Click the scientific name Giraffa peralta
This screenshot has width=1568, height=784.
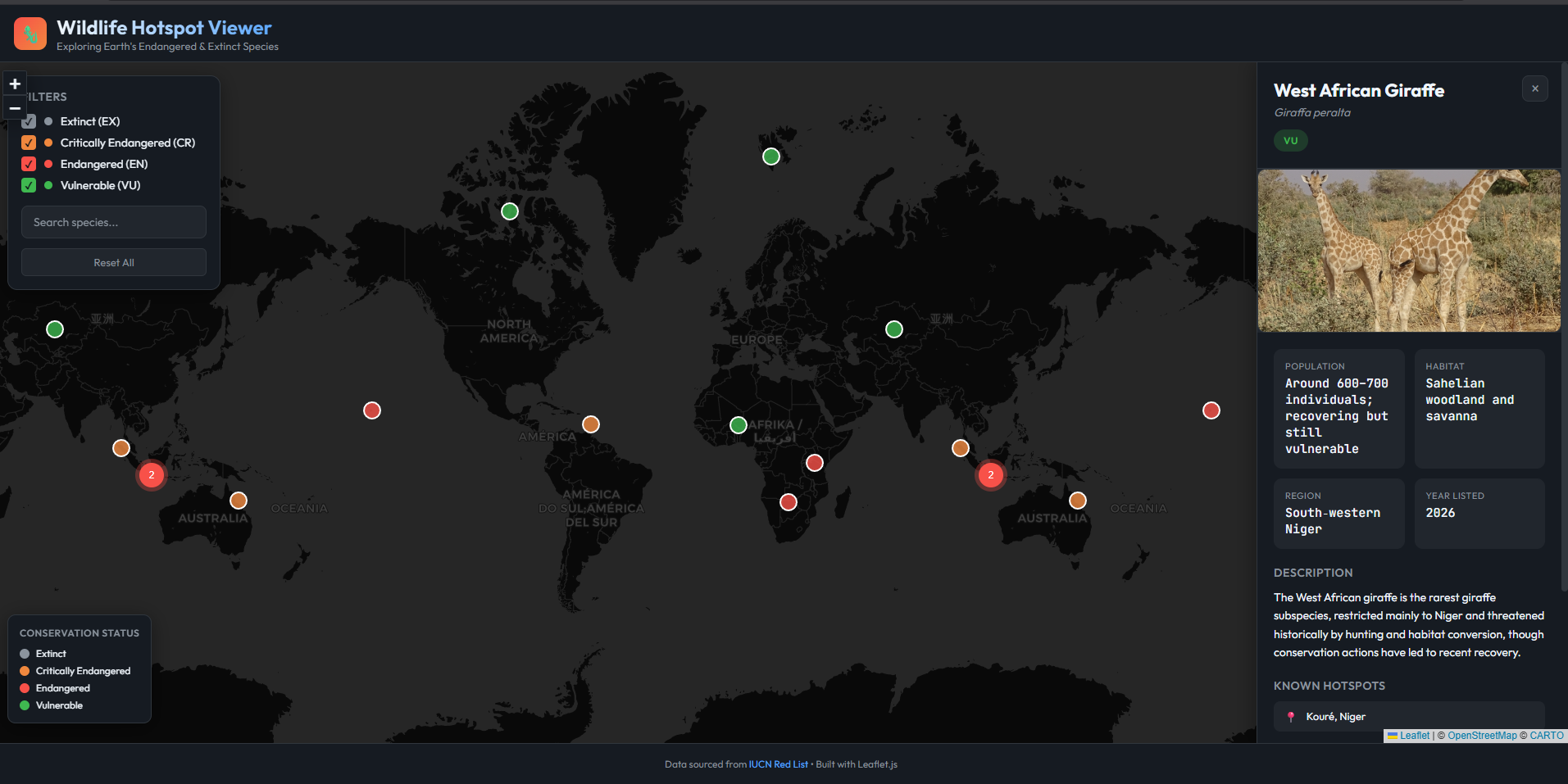point(1312,113)
